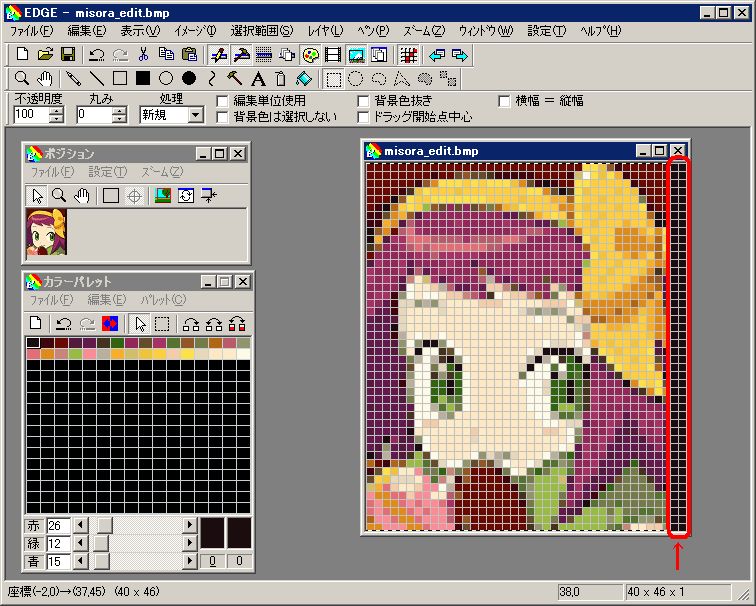Save the image with the floppy disk icon
Image resolution: width=756 pixels, height=606 pixels.
click(x=68, y=54)
